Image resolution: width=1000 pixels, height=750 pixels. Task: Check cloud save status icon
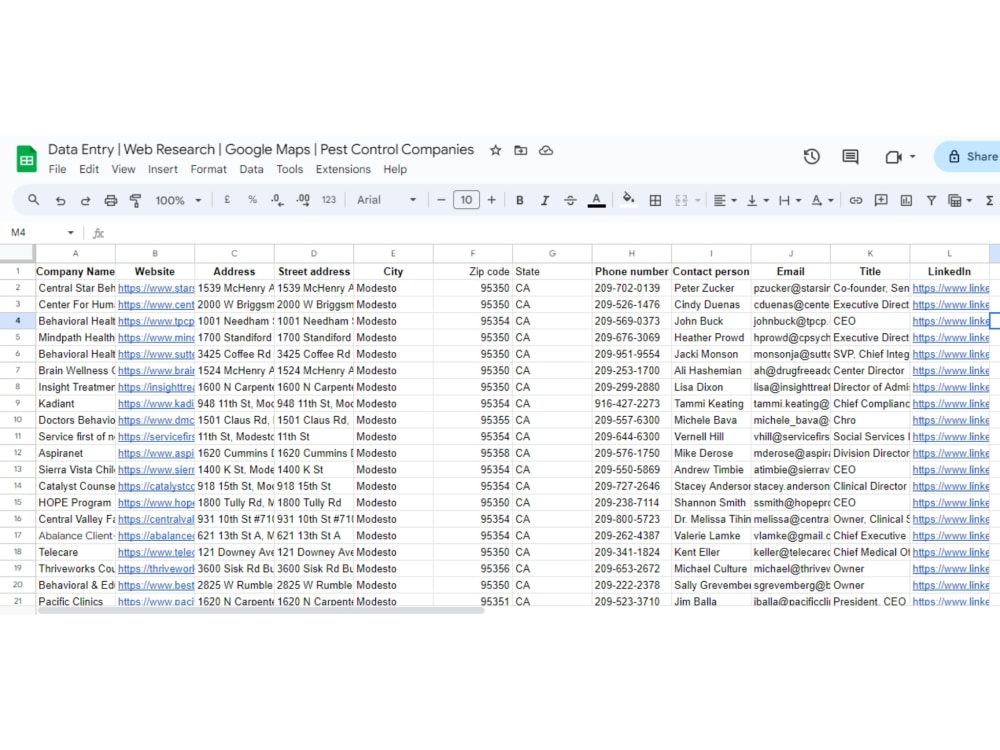(x=546, y=151)
